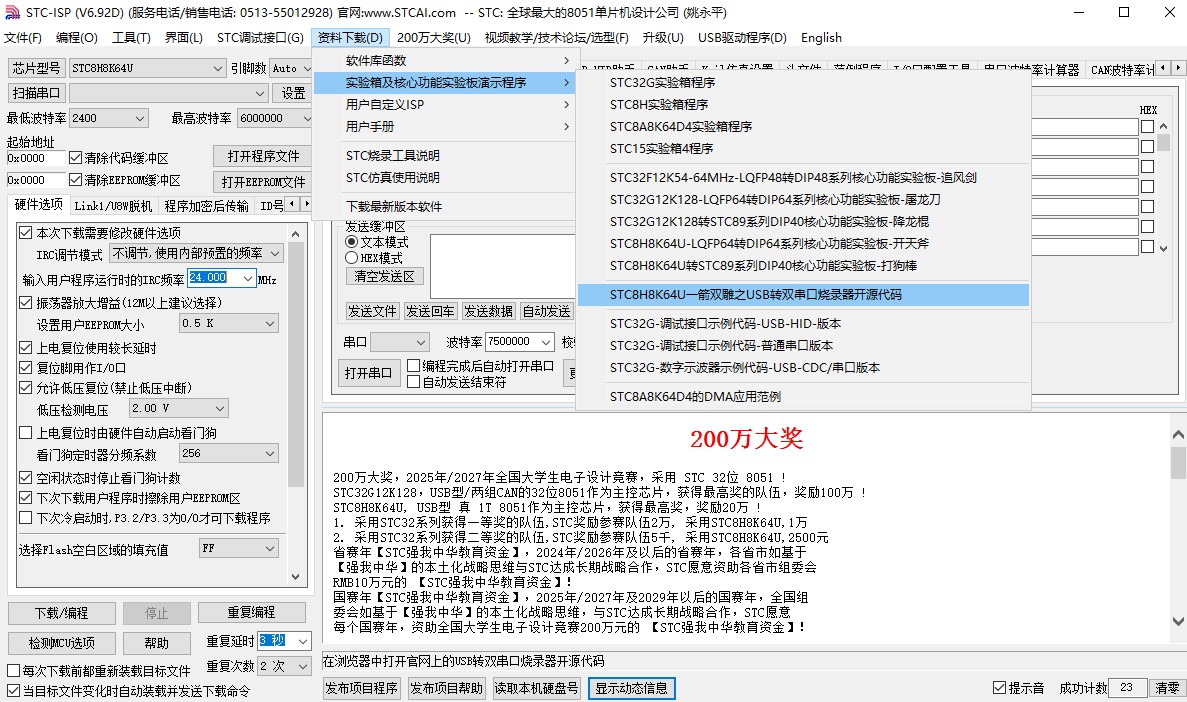Open 芯片型号 STC8H8K64U dropdown
Image resolution: width=1187 pixels, height=702 pixels.
148,68
